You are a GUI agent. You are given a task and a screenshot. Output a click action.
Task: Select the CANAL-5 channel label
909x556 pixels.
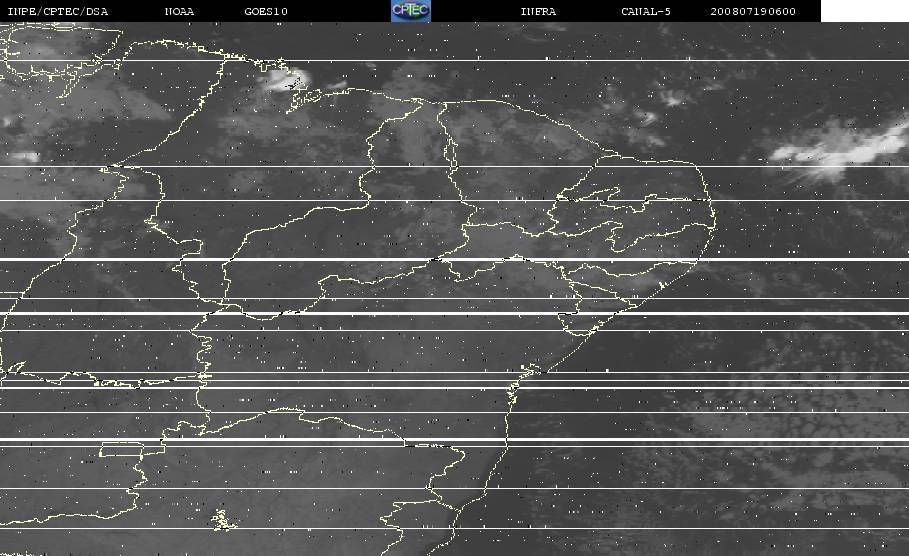pos(646,11)
